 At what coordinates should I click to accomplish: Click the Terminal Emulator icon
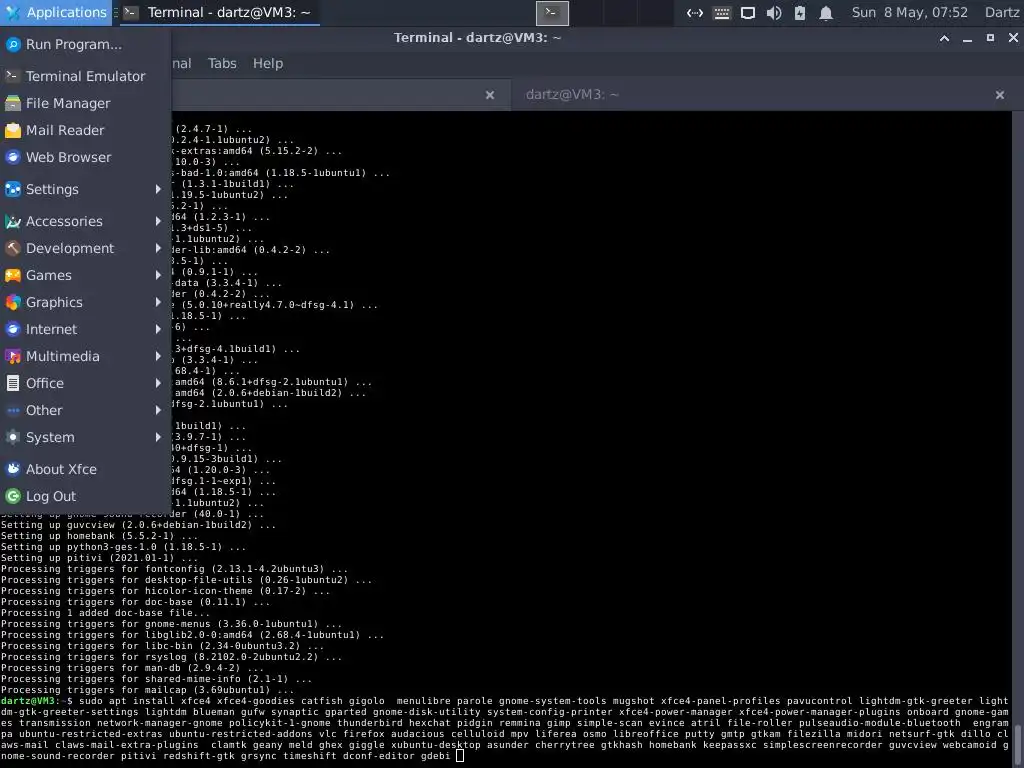(x=12, y=76)
